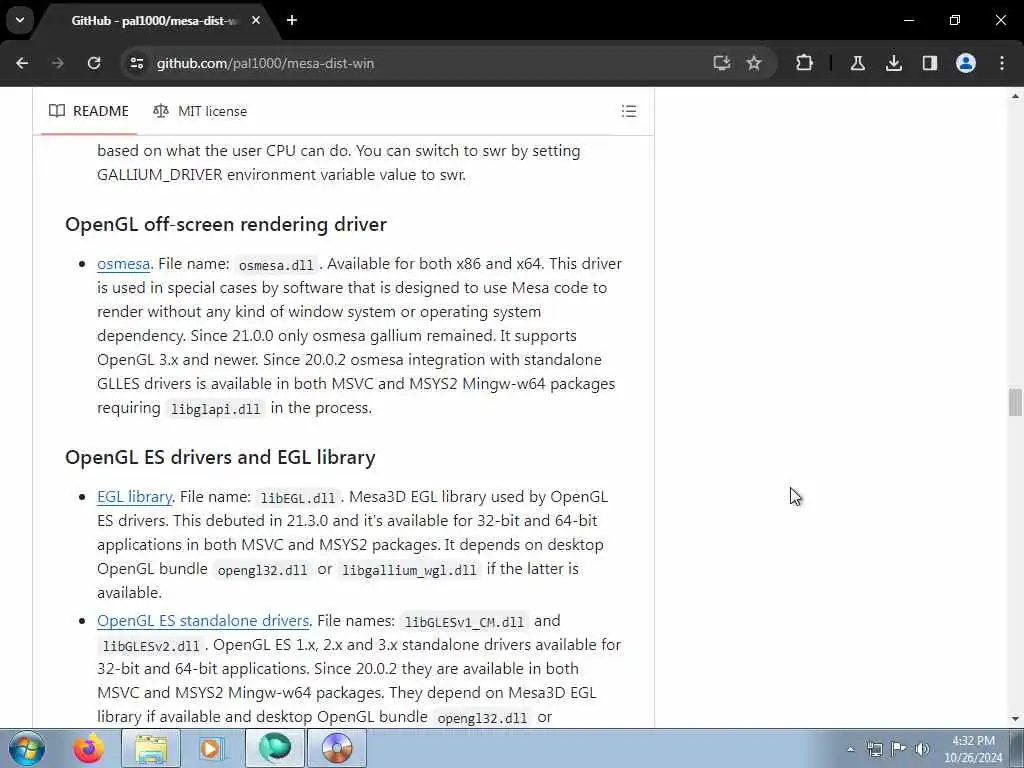Open the Chrome three-dot menu
1024x768 pixels.
[x=1002, y=63]
